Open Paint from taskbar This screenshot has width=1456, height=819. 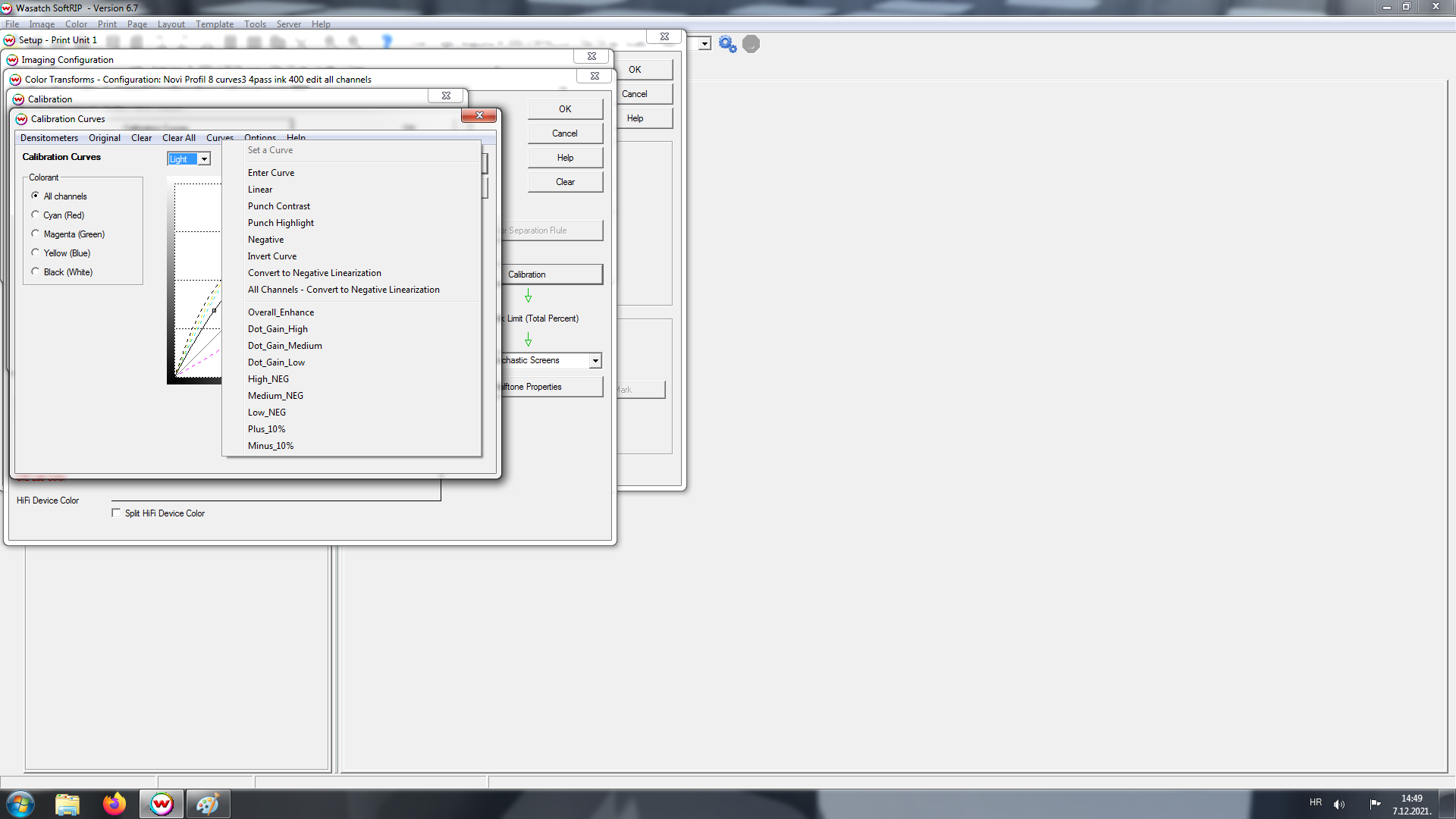coord(208,804)
